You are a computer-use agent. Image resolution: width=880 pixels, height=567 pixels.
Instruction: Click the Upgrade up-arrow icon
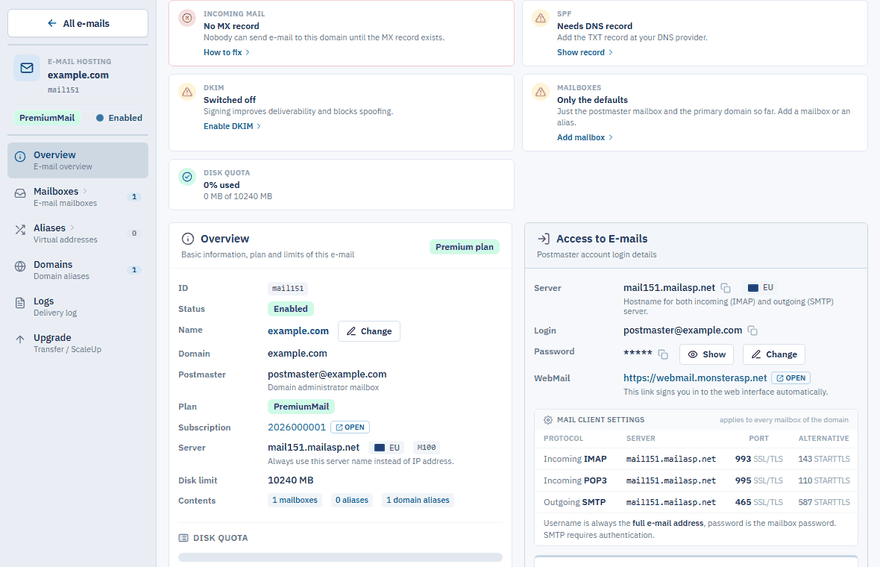20,339
